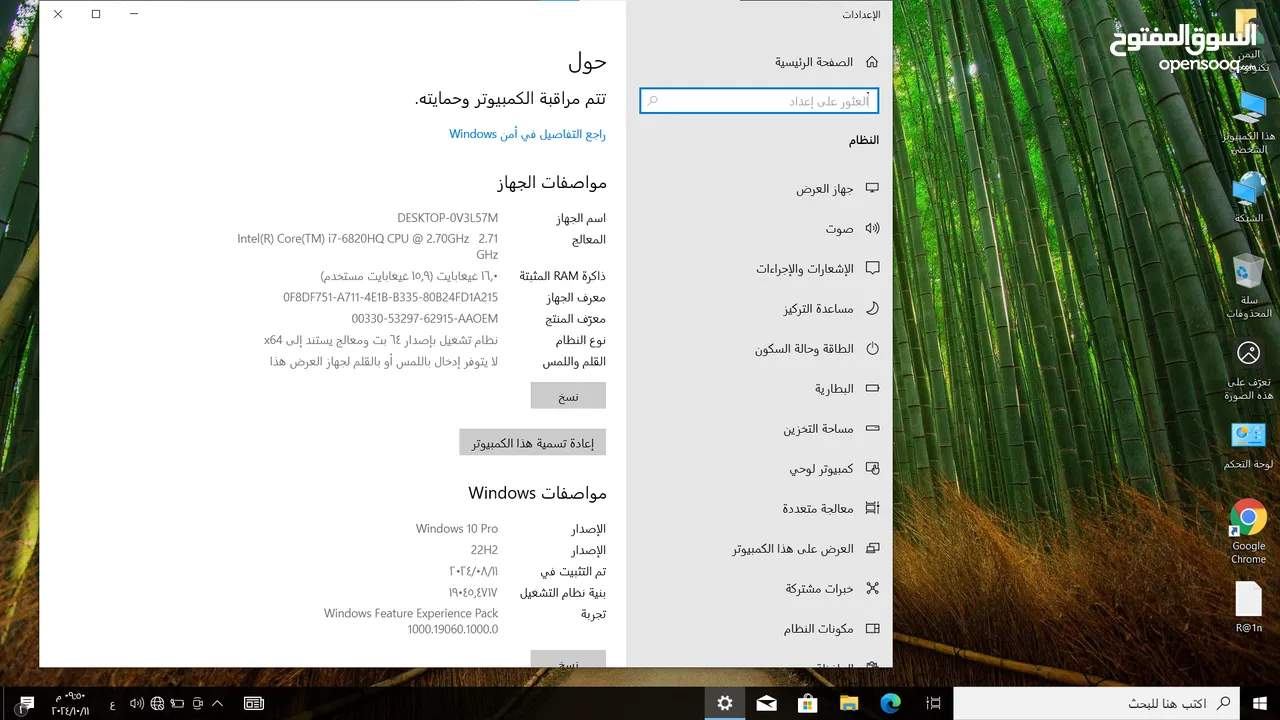Launch Microsoft Edge from the taskbar
The width and height of the screenshot is (1280, 720).
coord(891,704)
